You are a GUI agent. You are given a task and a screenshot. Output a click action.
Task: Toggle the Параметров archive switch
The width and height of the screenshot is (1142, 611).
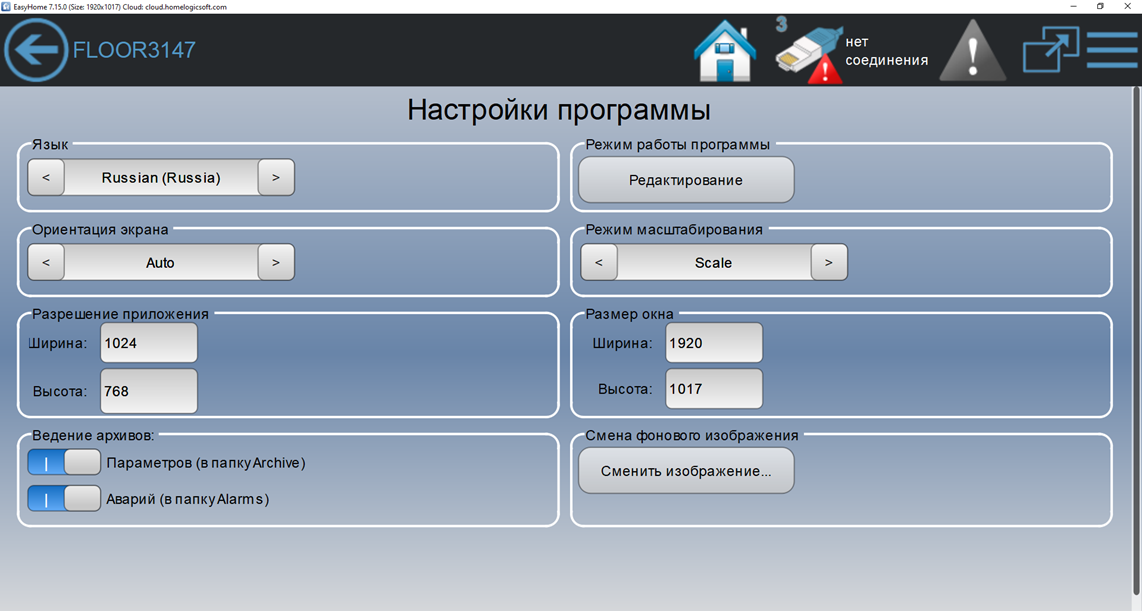pyautogui.click(x=64, y=462)
